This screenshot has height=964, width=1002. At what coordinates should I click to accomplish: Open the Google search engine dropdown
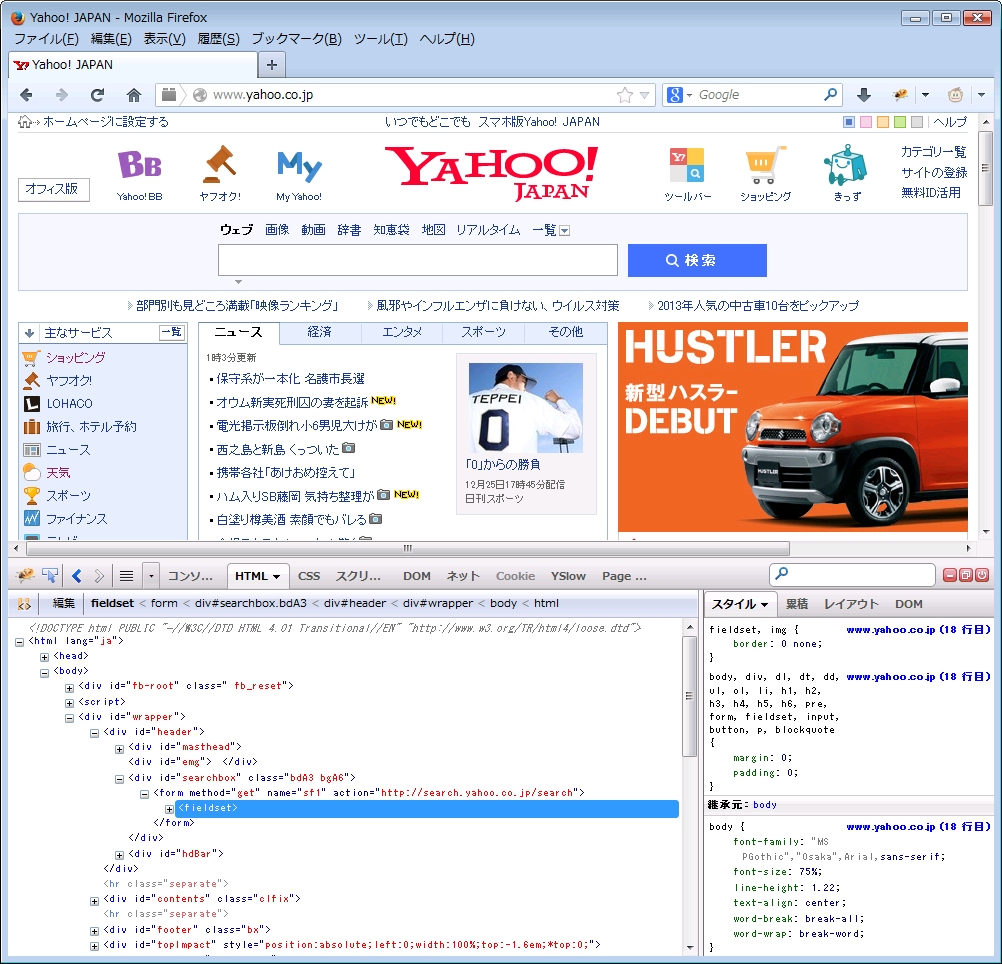pos(690,95)
